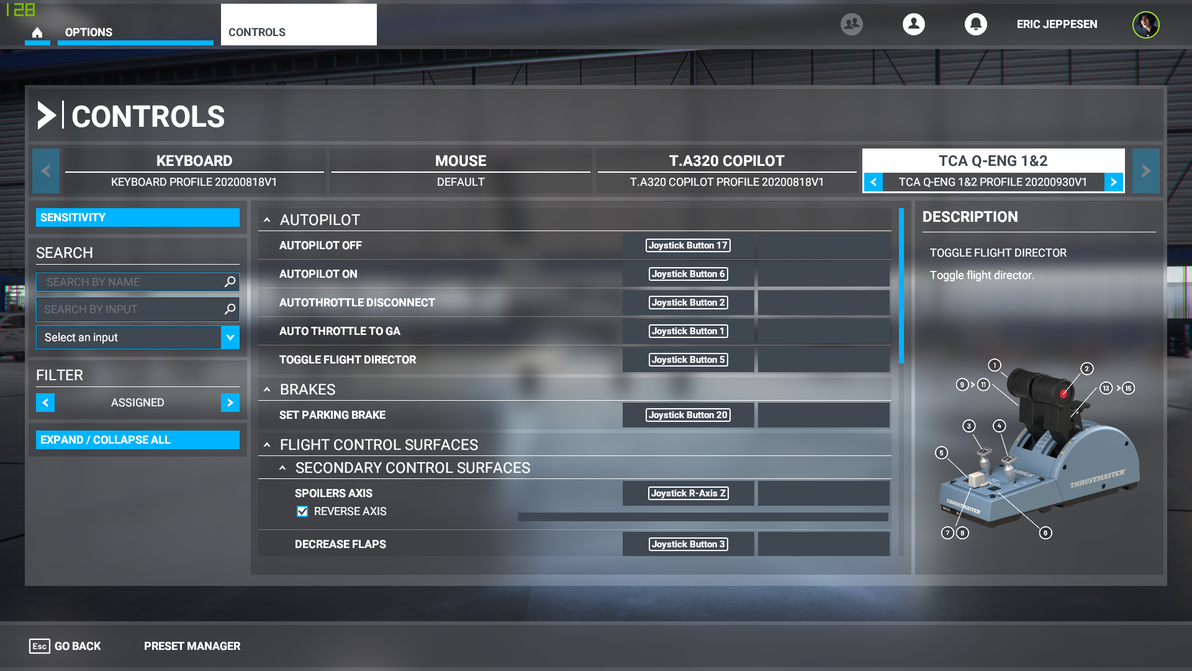Switch to the next TCA Q-ENG profile
This screenshot has height=671, width=1192.
pos(1114,182)
